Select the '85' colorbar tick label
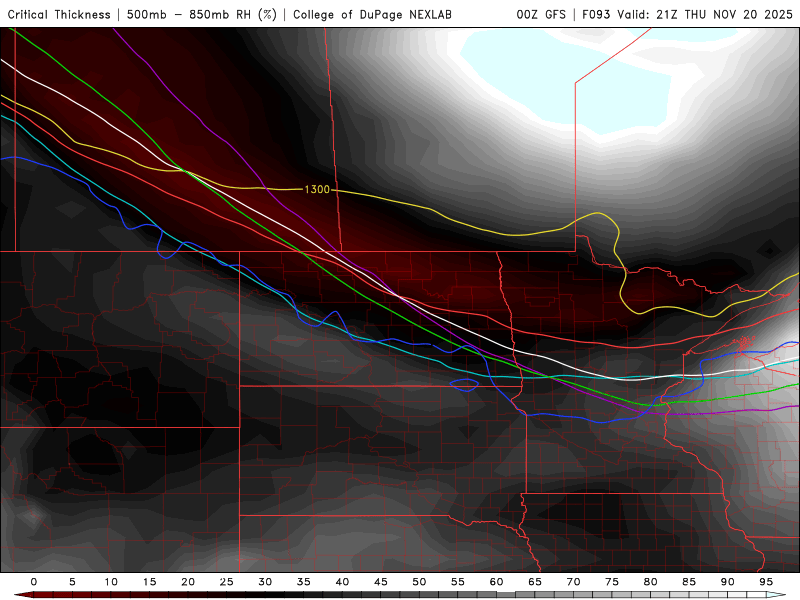 (x=689, y=582)
